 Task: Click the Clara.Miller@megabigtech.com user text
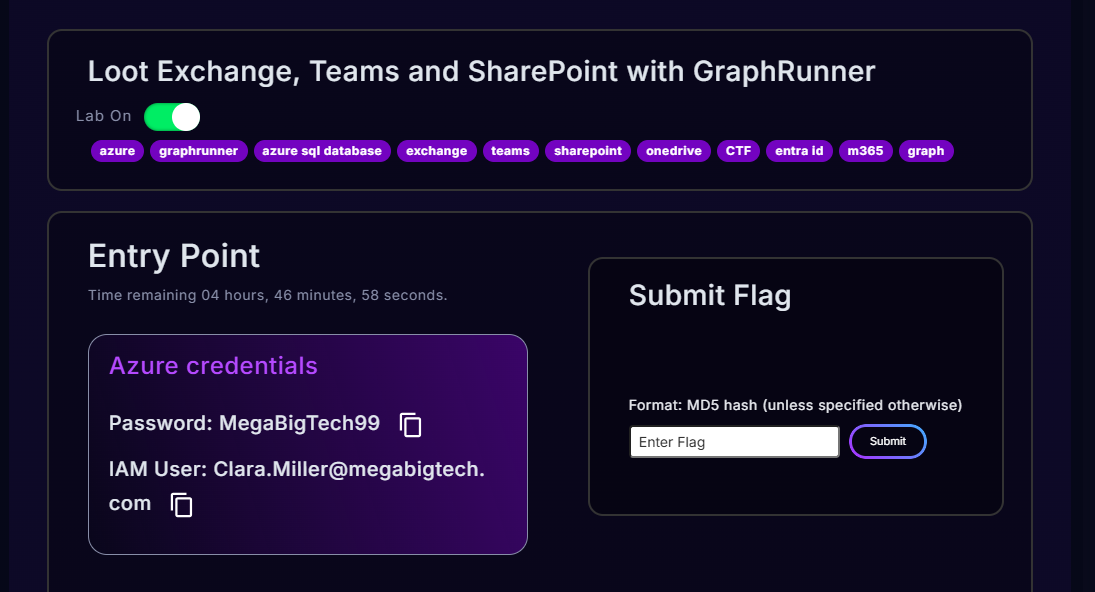(x=297, y=486)
